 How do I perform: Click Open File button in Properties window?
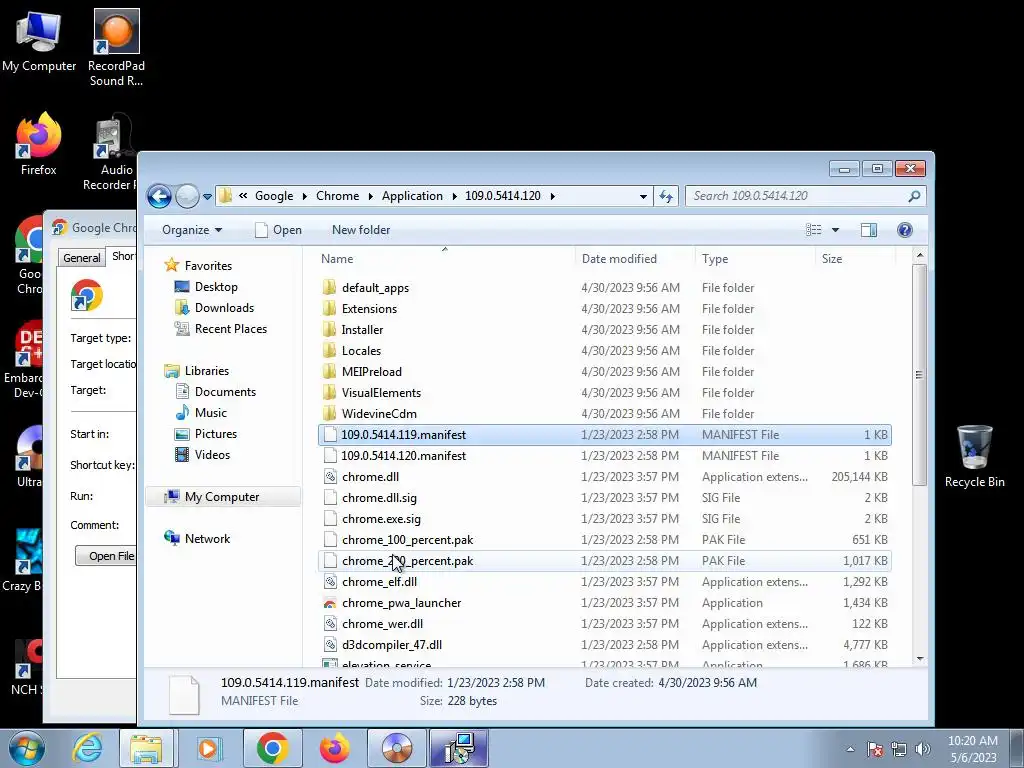click(x=106, y=556)
